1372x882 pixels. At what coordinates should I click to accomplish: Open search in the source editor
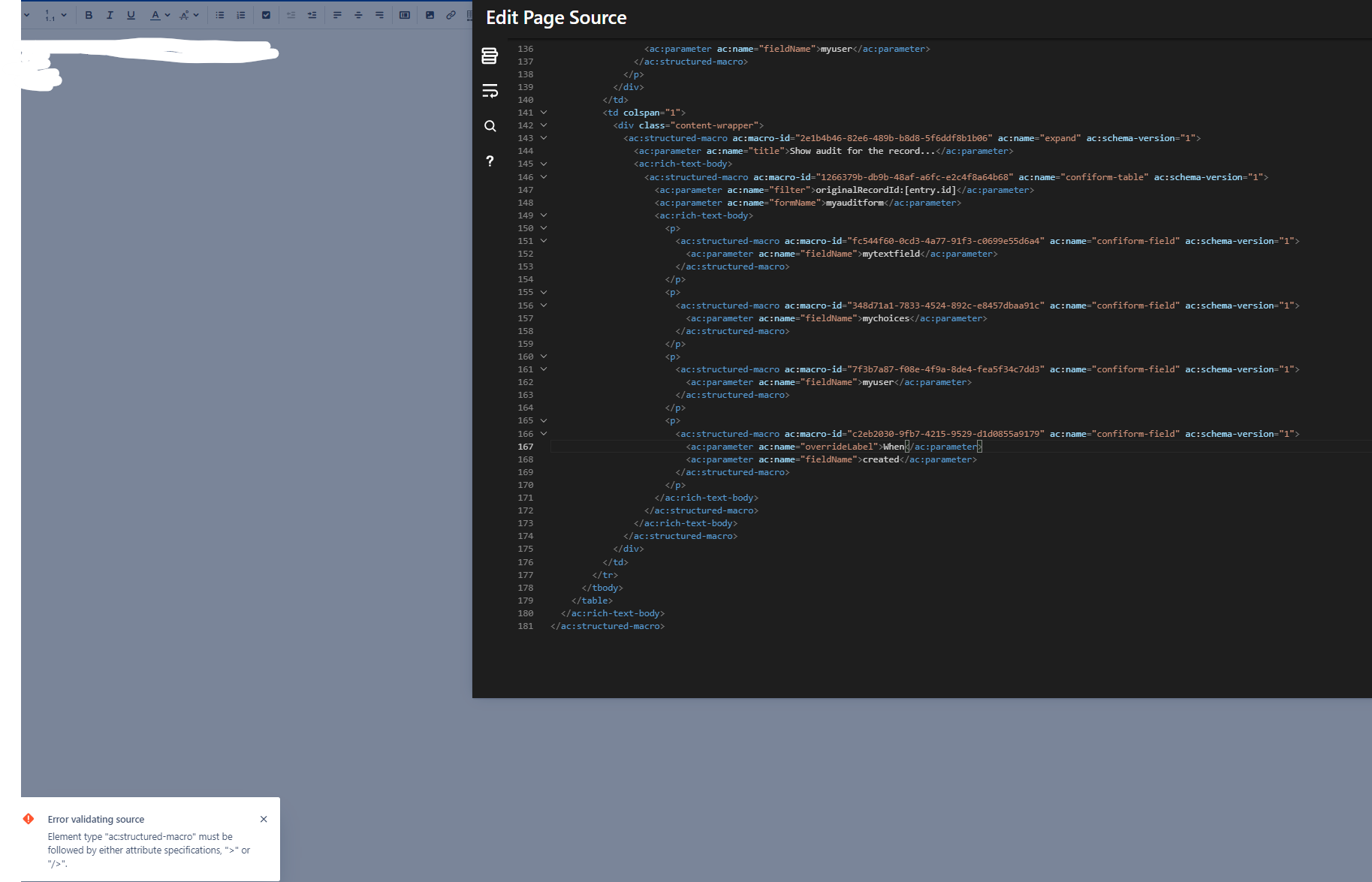point(490,126)
